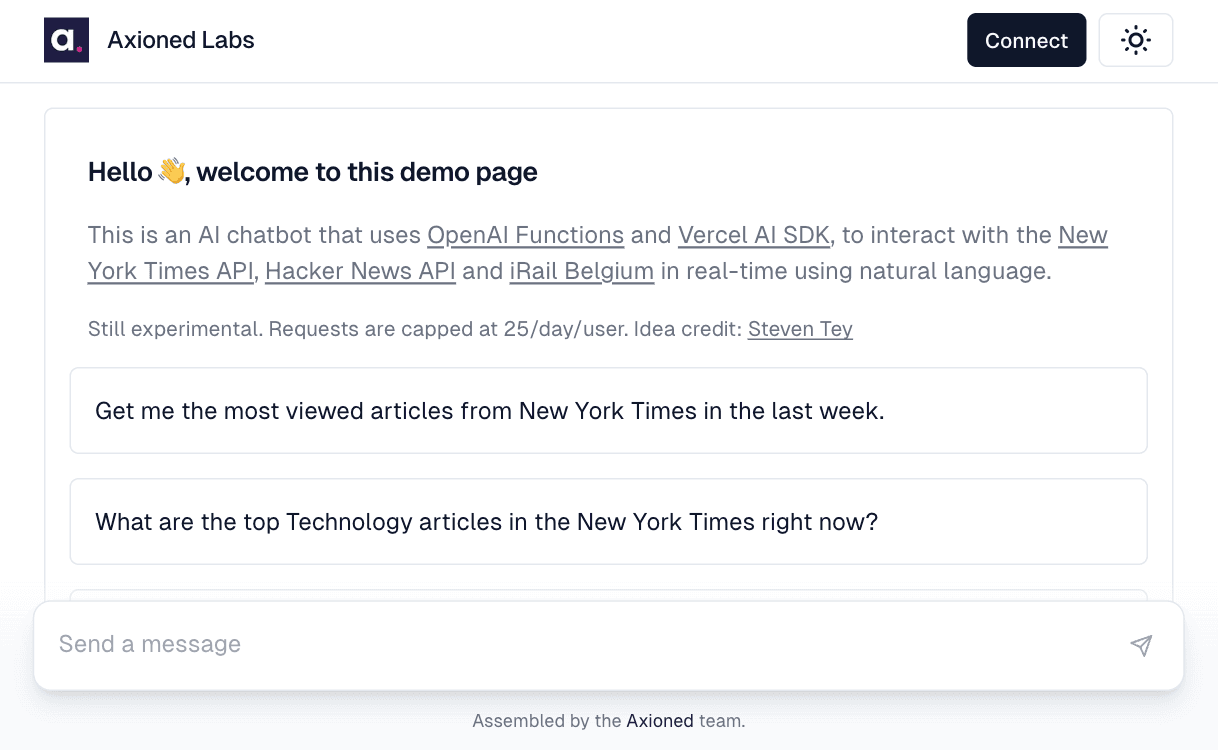Screen dimensions: 1218x750
Task: Toggle the sun theme switcher
Action: click(1135, 40)
